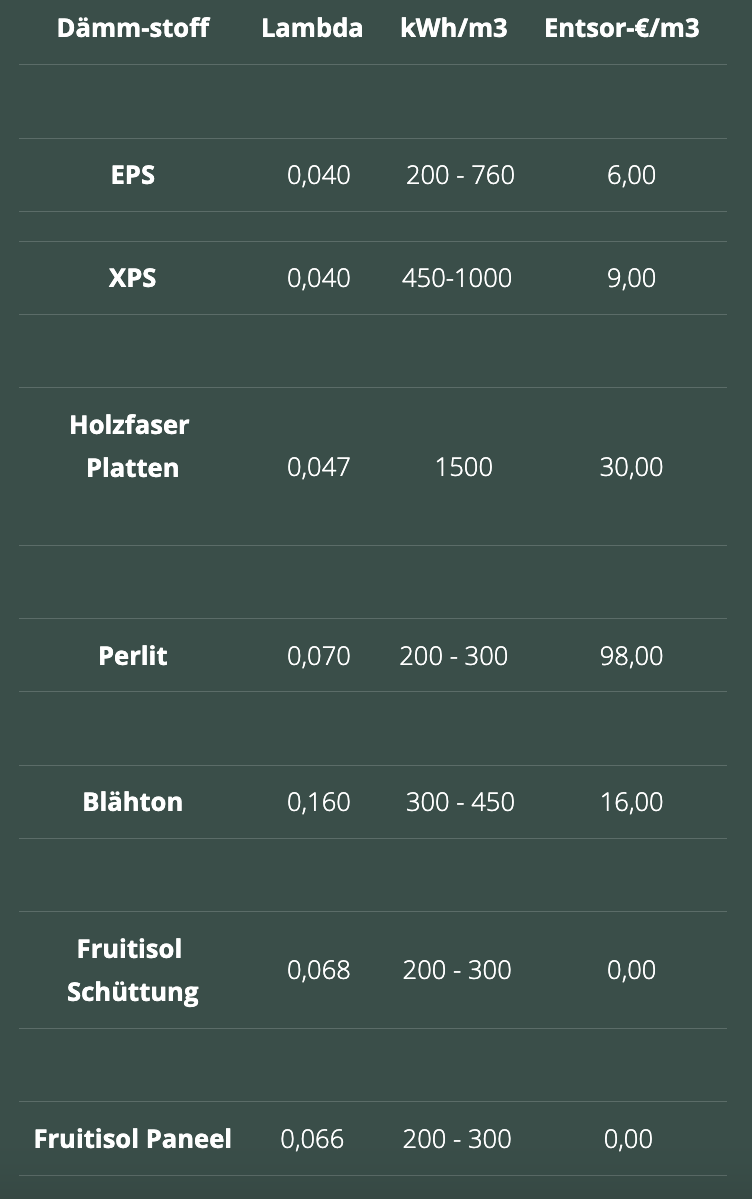
Task: Click the Blähton row label
Action: tap(133, 801)
